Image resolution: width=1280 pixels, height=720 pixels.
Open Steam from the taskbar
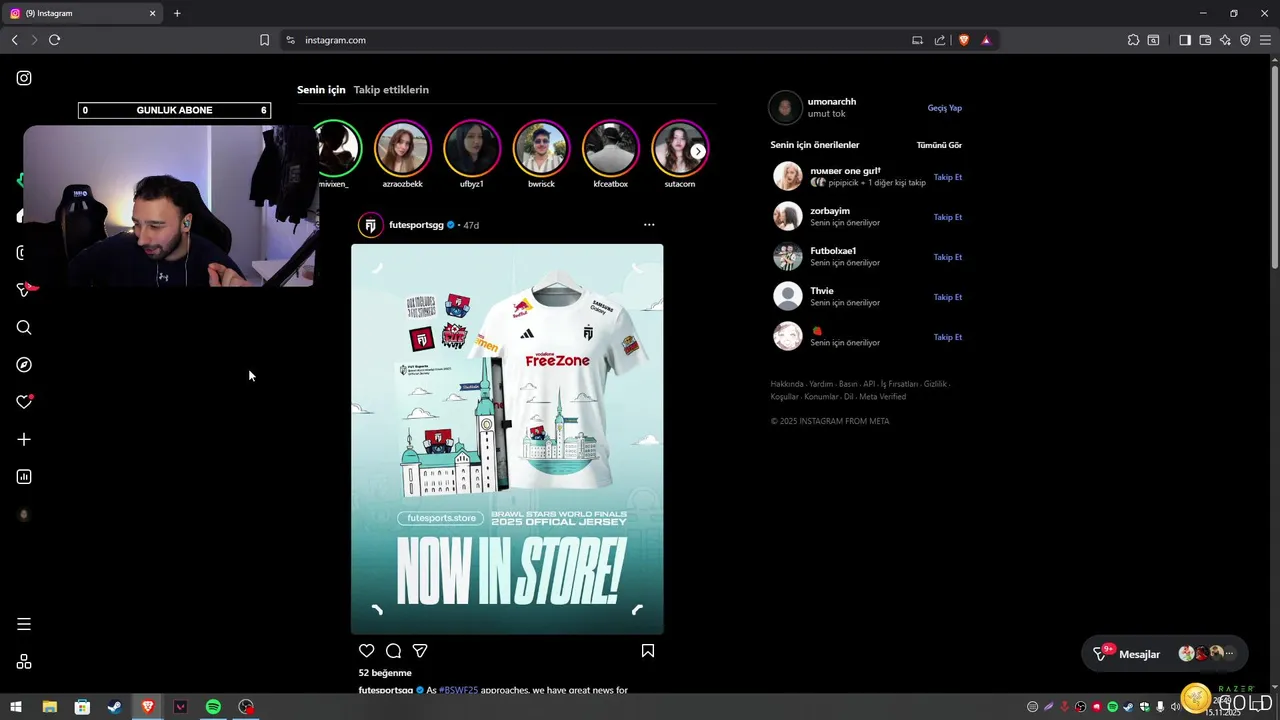click(x=115, y=707)
